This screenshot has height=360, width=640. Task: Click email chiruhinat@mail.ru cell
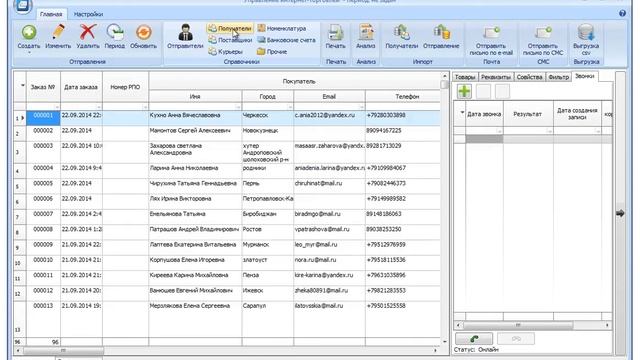coord(329,186)
